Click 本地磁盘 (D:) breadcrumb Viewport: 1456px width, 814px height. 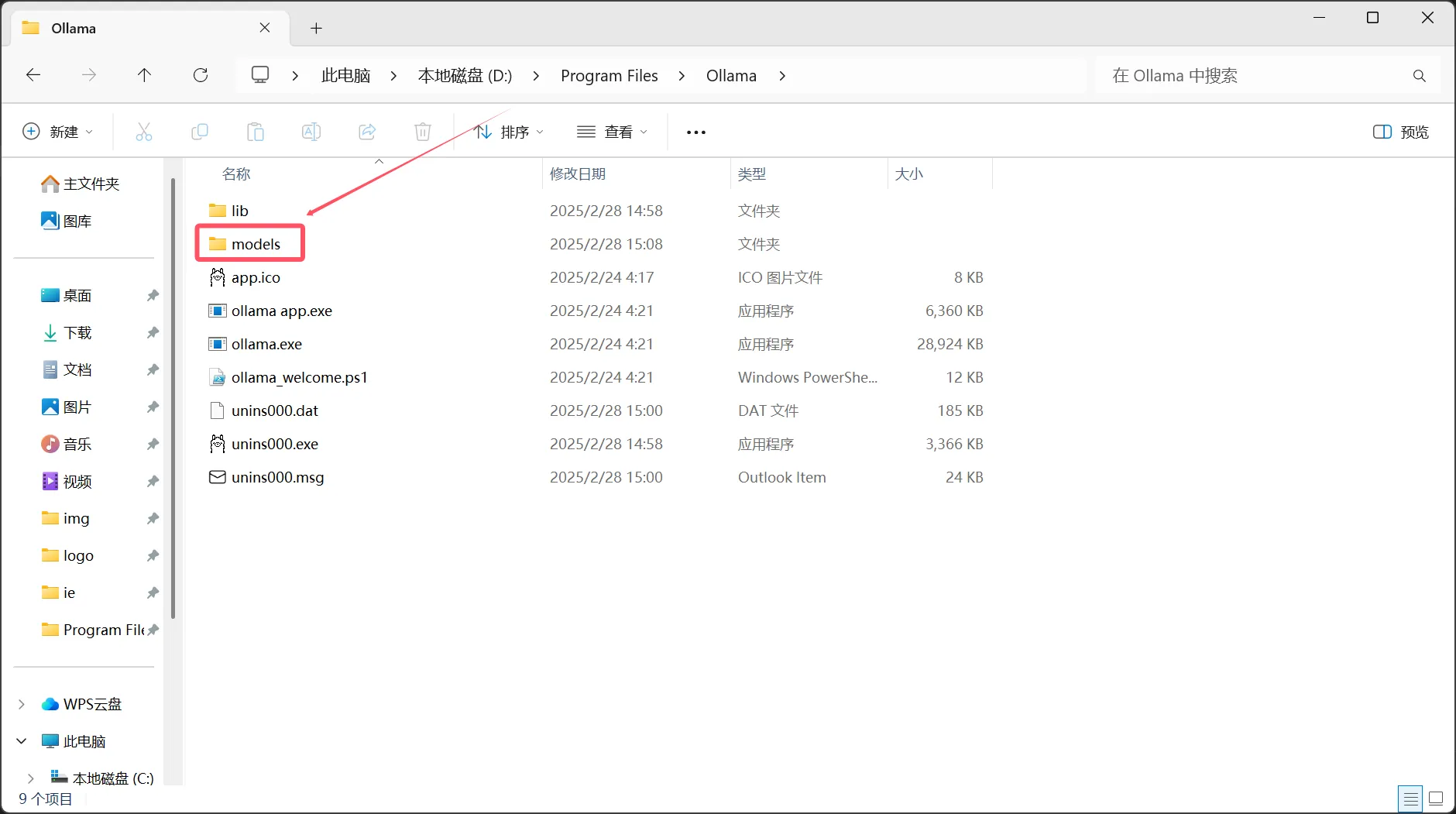(465, 75)
